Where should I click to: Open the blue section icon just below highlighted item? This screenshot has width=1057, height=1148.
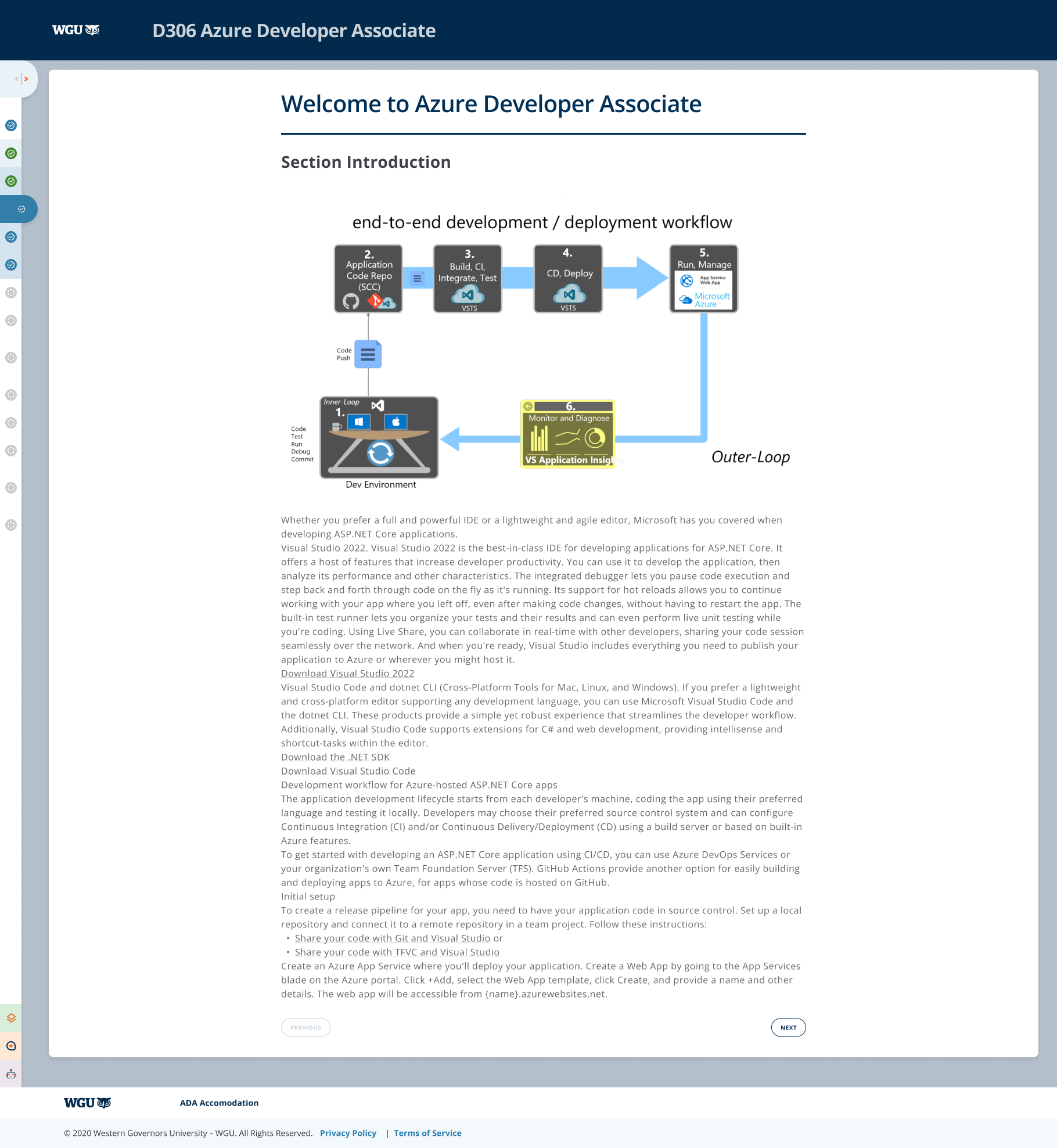(11, 237)
